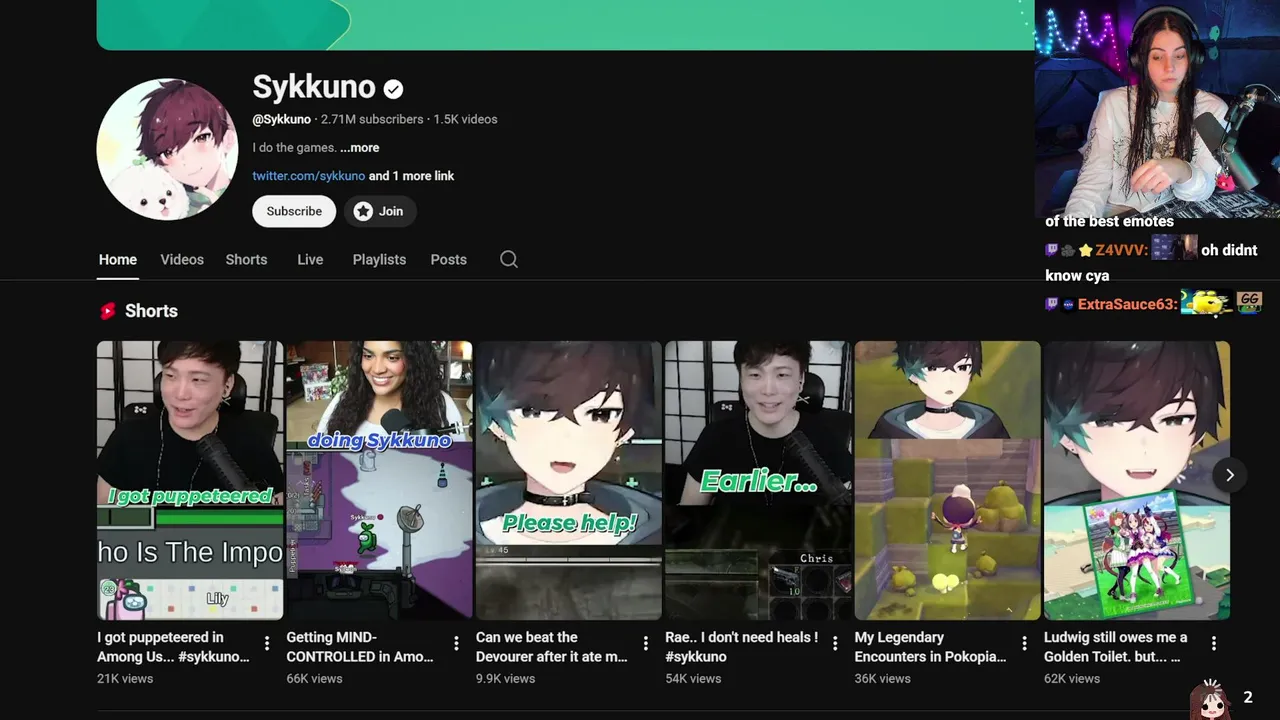This screenshot has height=720, width=1280.
Task: Click the '21K views' count
Action: 125,678
